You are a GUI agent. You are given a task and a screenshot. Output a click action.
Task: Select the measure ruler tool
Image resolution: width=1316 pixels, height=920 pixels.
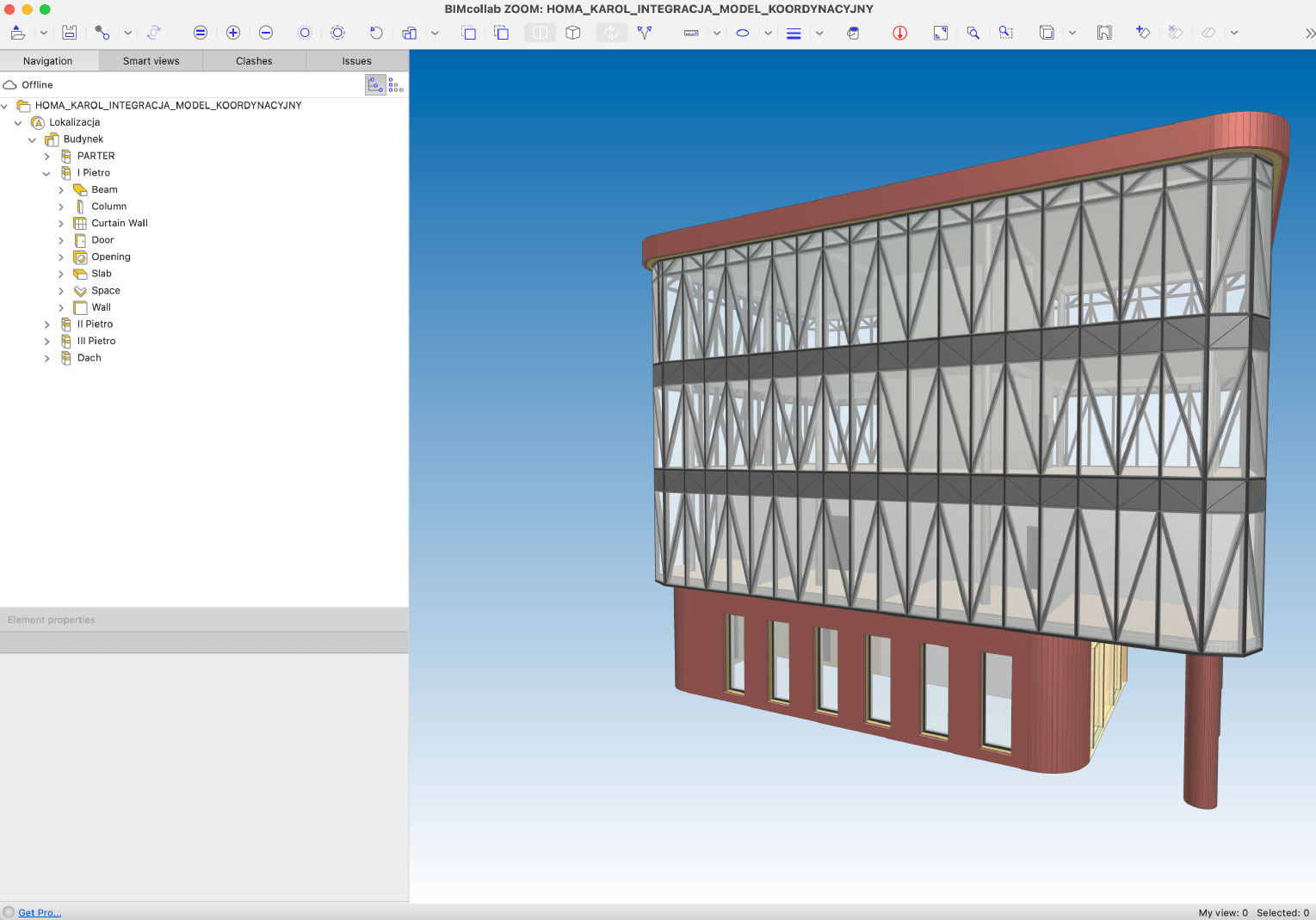pos(691,33)
